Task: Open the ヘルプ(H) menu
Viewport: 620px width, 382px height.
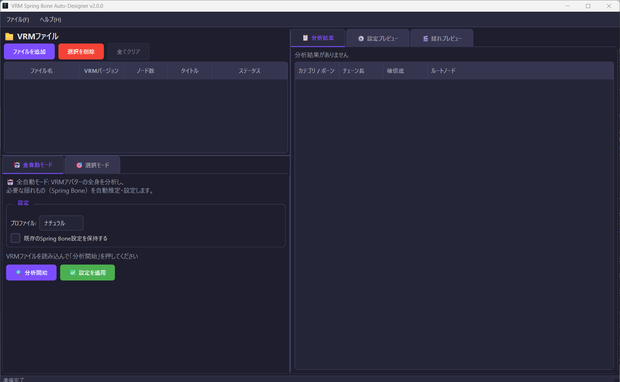Action: tap(50, 19)
